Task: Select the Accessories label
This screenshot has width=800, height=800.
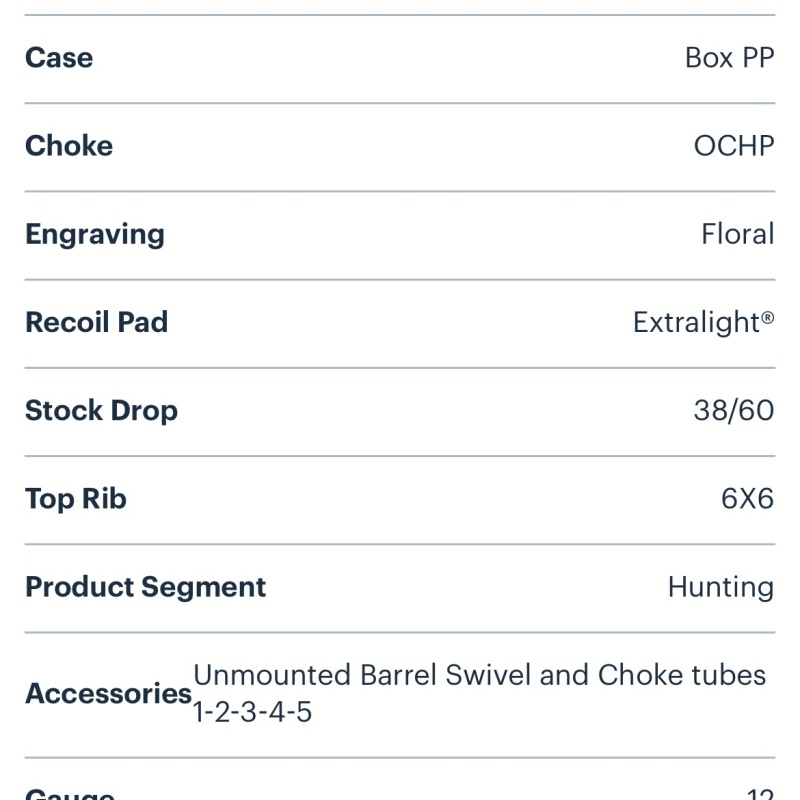Action: pos(109,694)
